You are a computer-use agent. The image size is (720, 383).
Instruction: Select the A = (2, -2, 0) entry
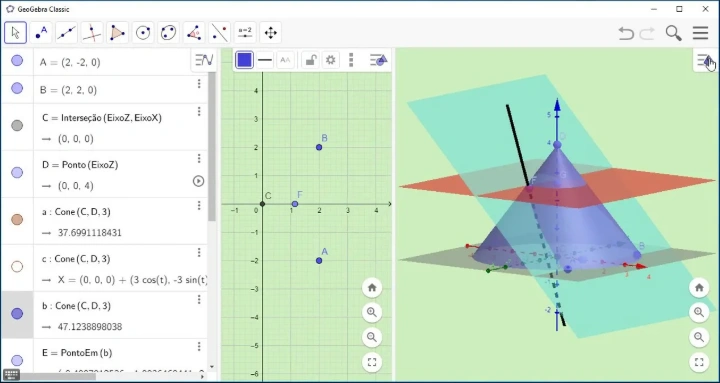[x=70, y=62]
